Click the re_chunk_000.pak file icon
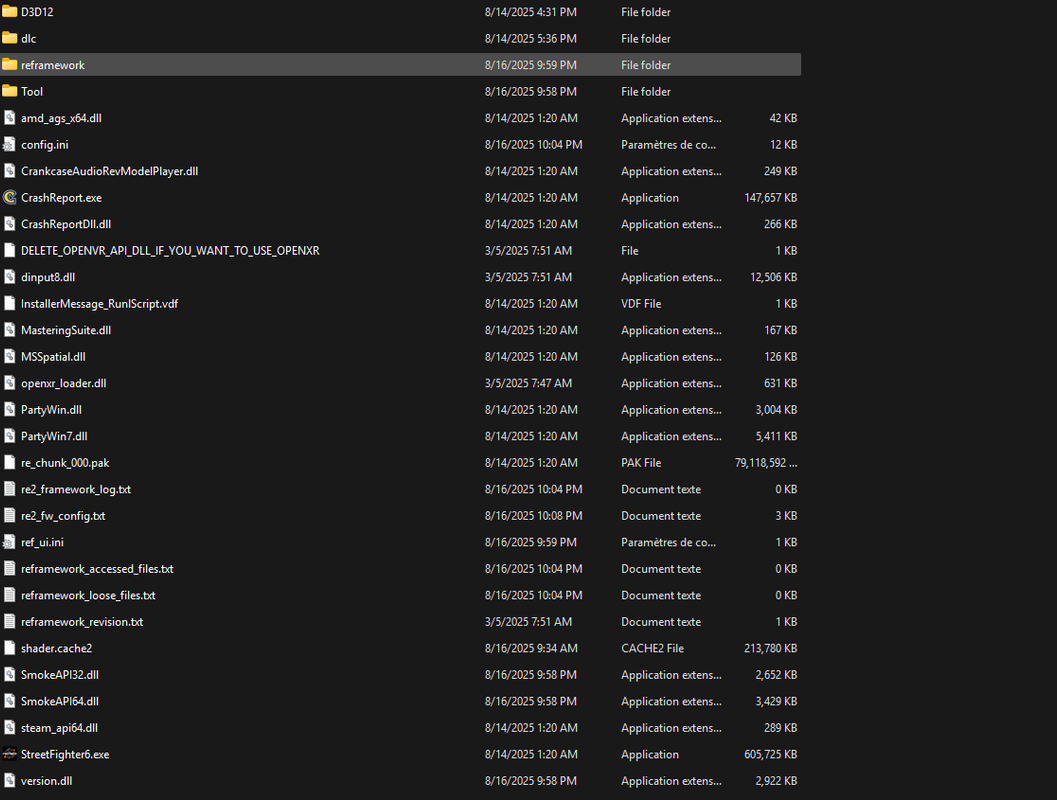This screenshot has width=1057, height=800. pos(9,462)
